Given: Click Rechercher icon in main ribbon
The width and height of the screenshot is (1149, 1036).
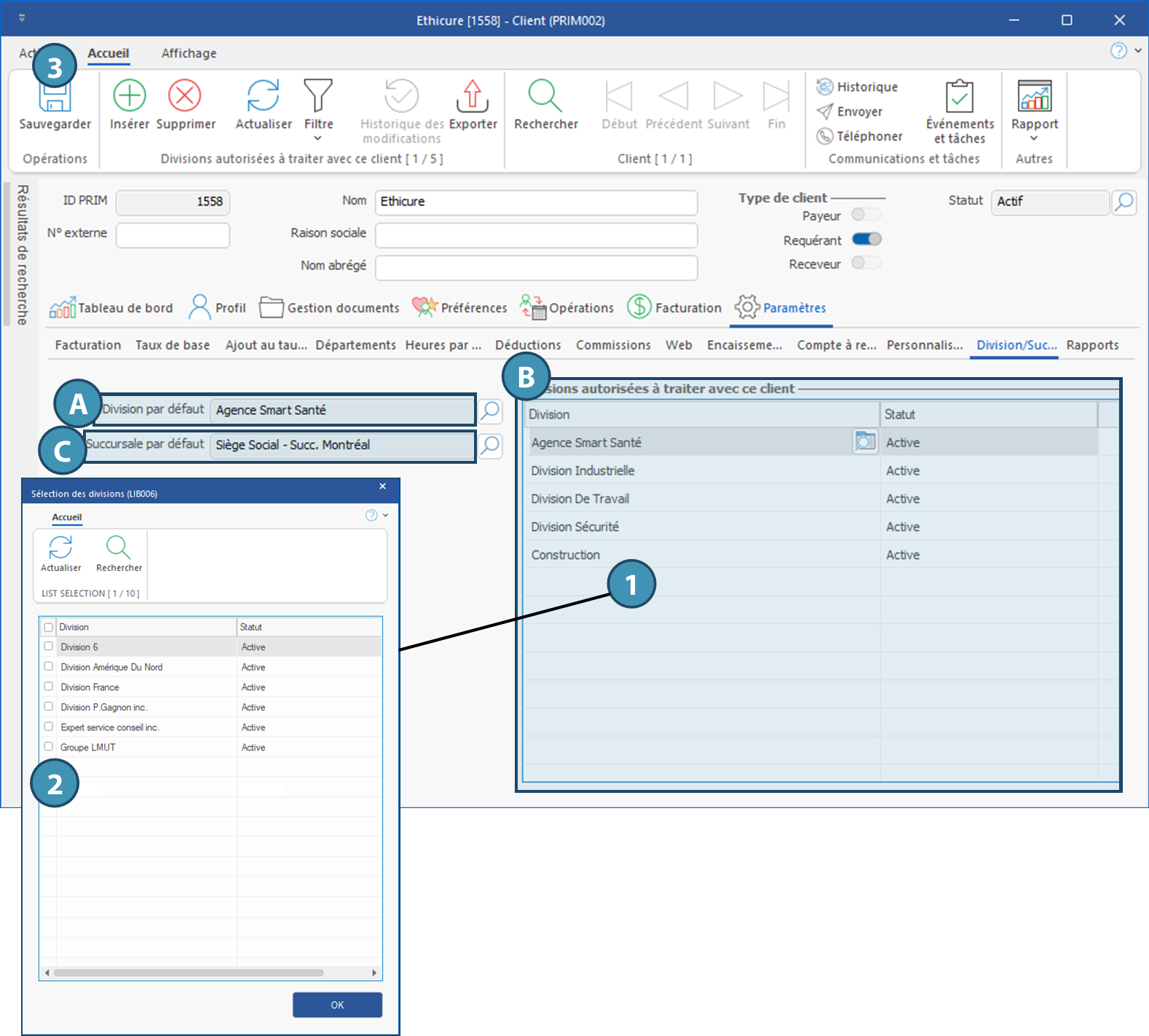Looking at the screenshot, I should point(545,95).
